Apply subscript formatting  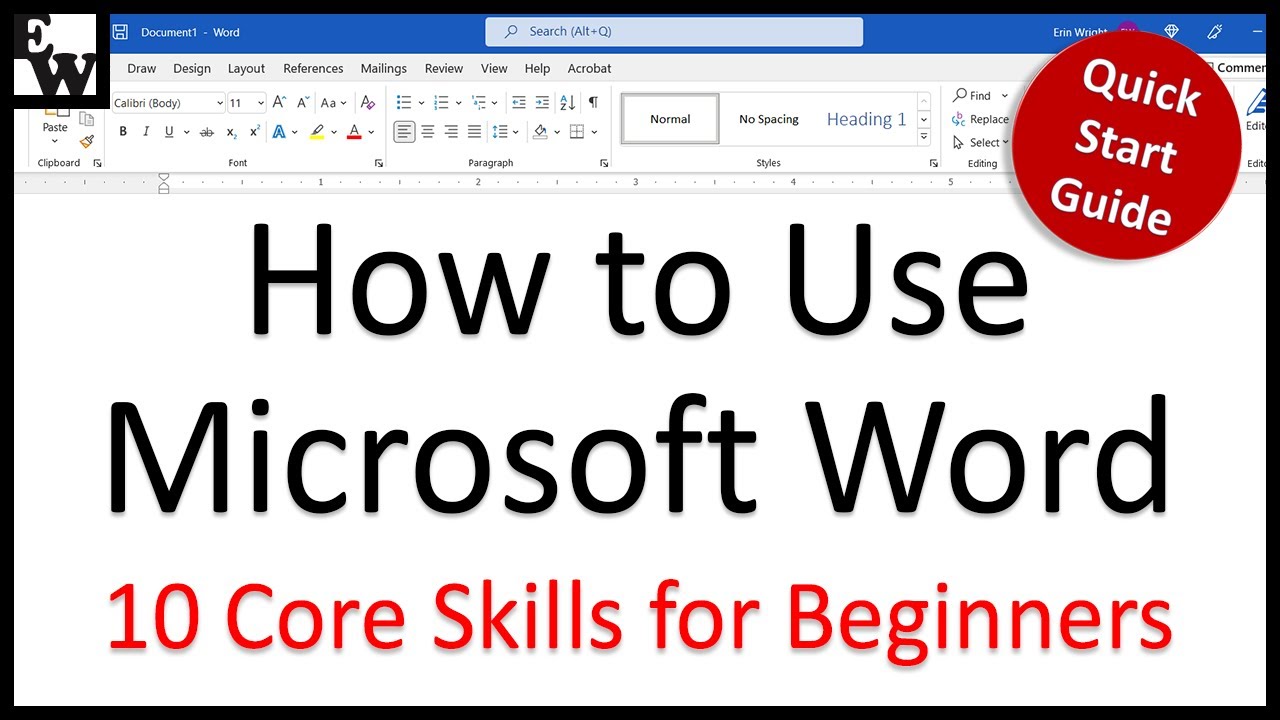pyautogui.click(x=231, y=132)
